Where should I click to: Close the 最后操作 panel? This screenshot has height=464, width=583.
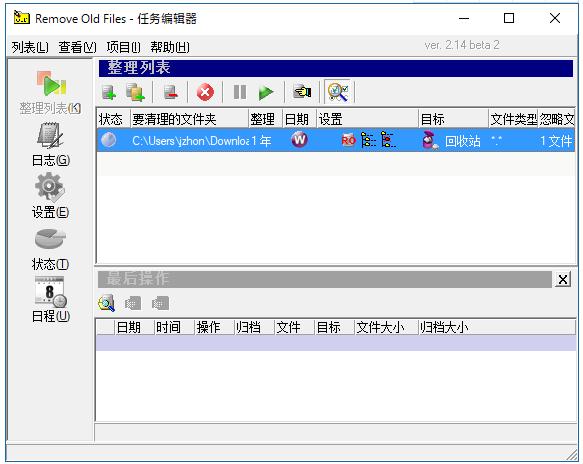coord(563,279)
